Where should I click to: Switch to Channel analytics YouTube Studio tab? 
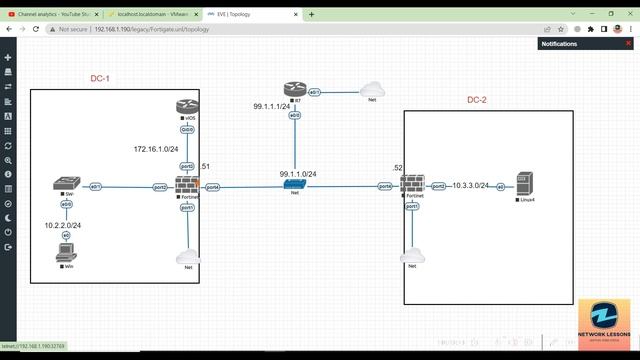pyautogui.click(x=52, y=14)
